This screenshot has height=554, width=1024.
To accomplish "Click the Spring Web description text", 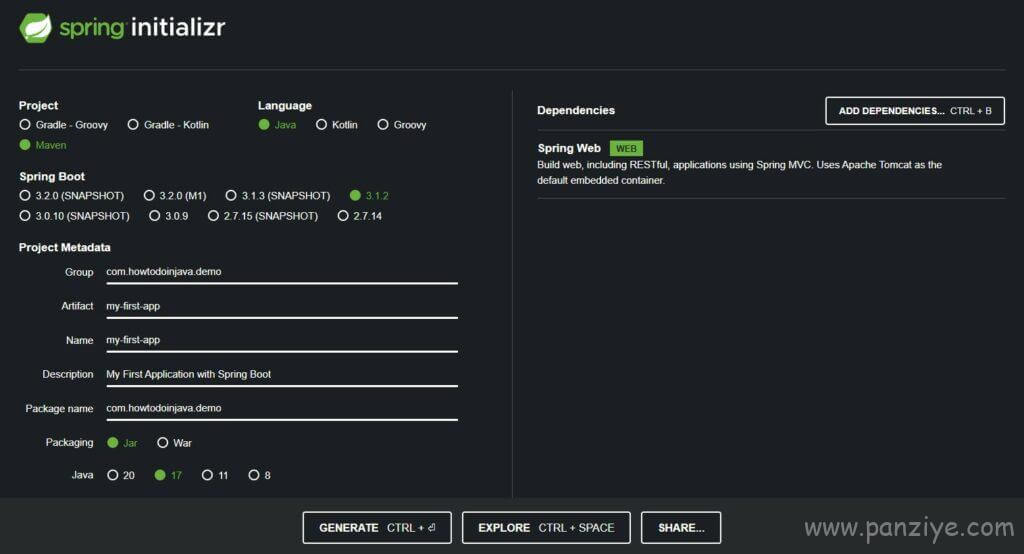I will (739, 172).
